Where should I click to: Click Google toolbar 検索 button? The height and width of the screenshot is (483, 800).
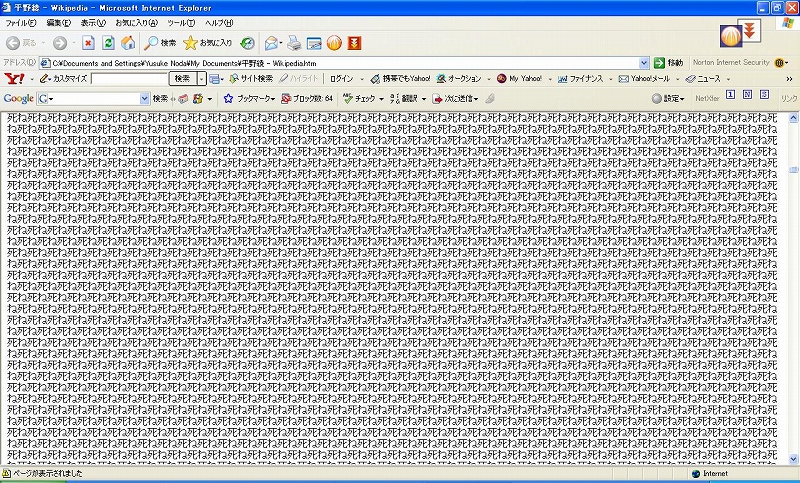(160, 98)
